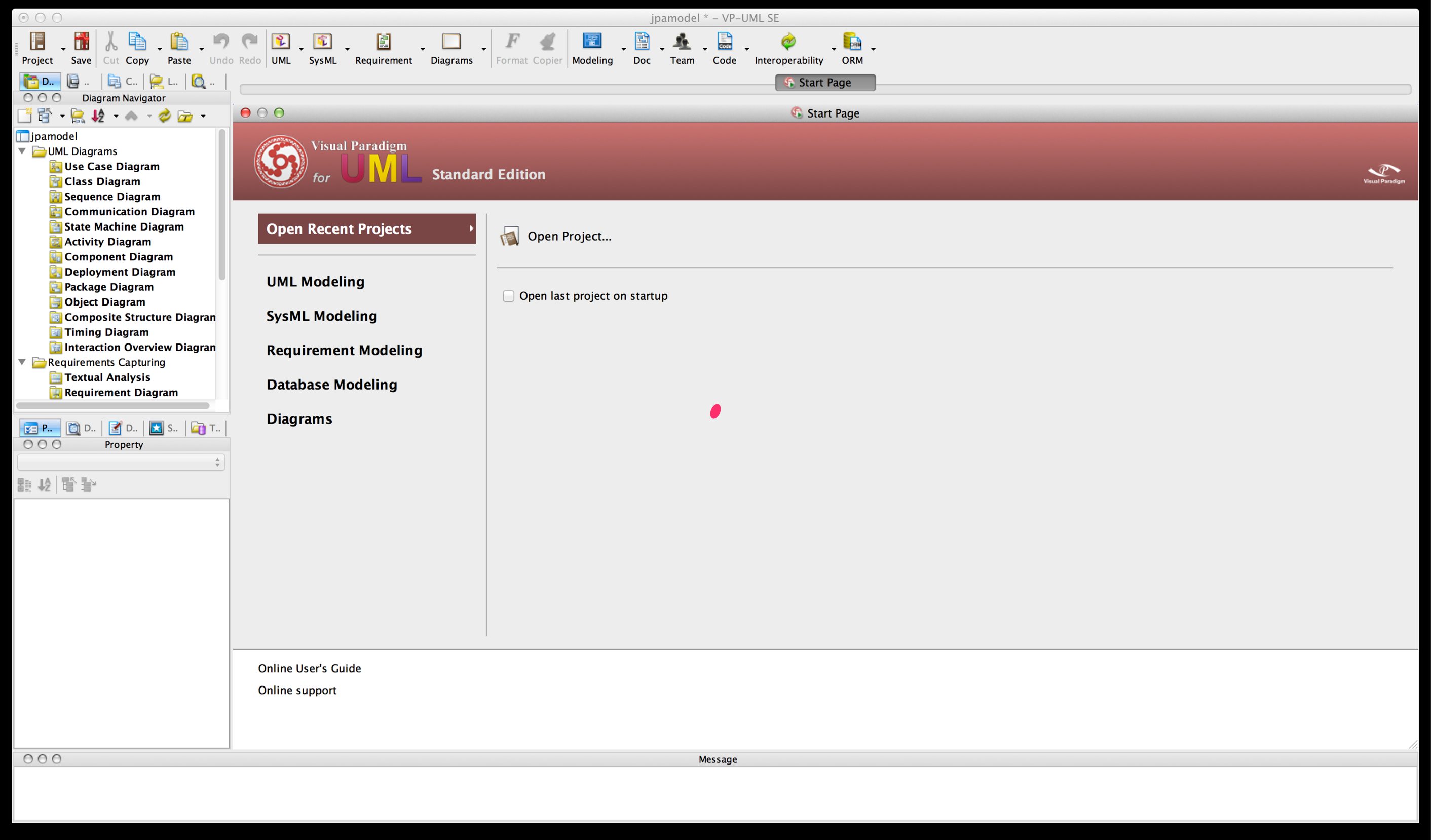
Task: Click Diagrams link on Start Page
Action: tap(299, 419)
